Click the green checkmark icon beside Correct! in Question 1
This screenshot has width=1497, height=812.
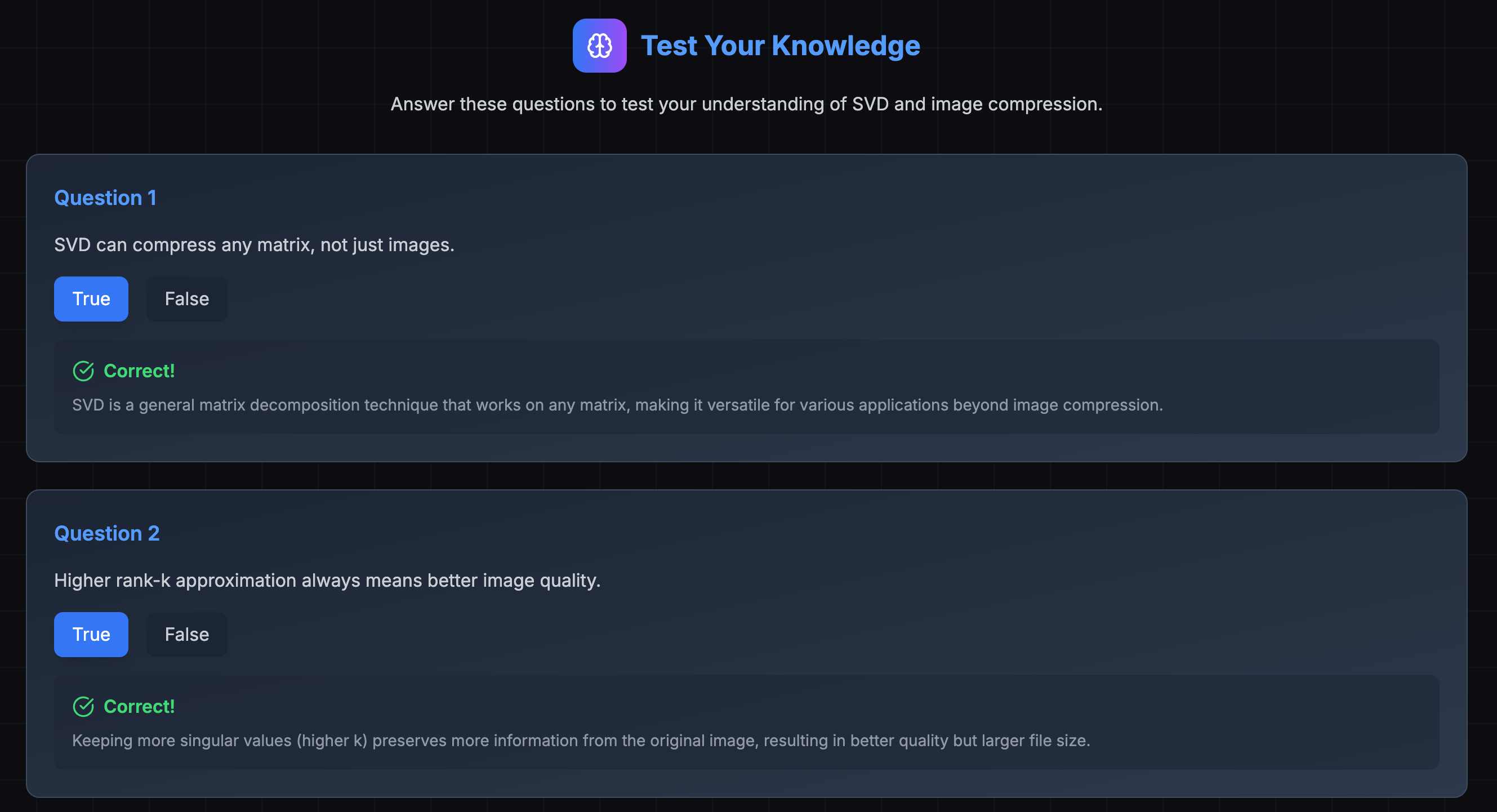[x=83, y=371]
